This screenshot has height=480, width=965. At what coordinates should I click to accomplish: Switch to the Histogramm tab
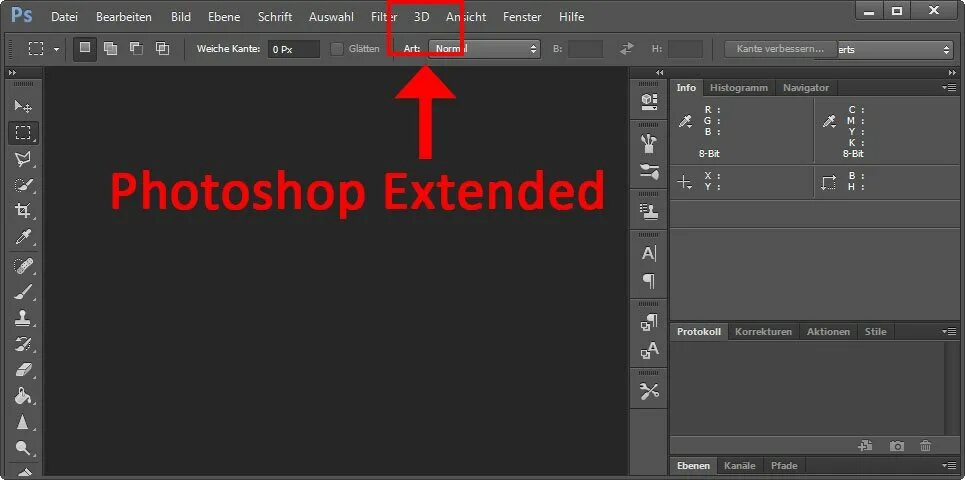[x=739, y=87]
